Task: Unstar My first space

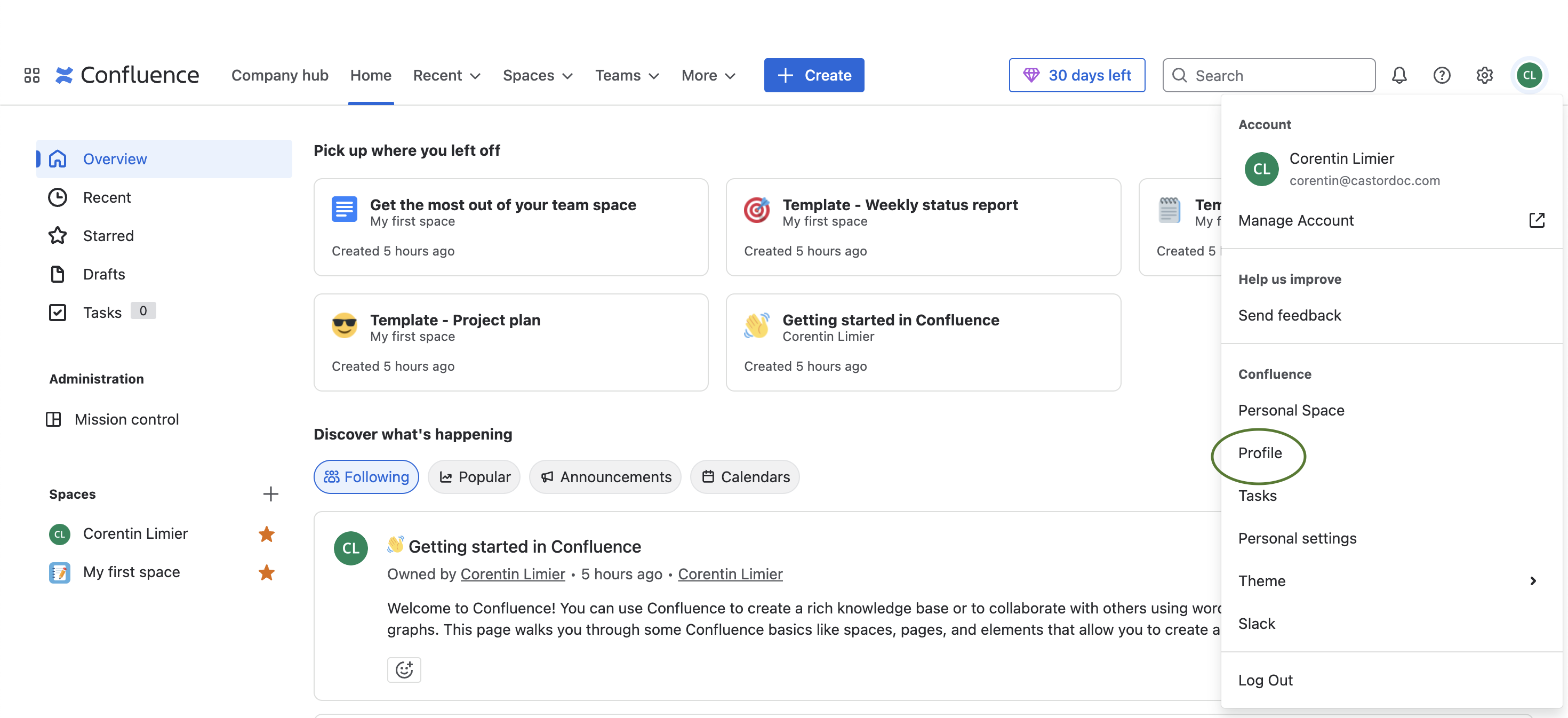Action: tap(266, 572)
